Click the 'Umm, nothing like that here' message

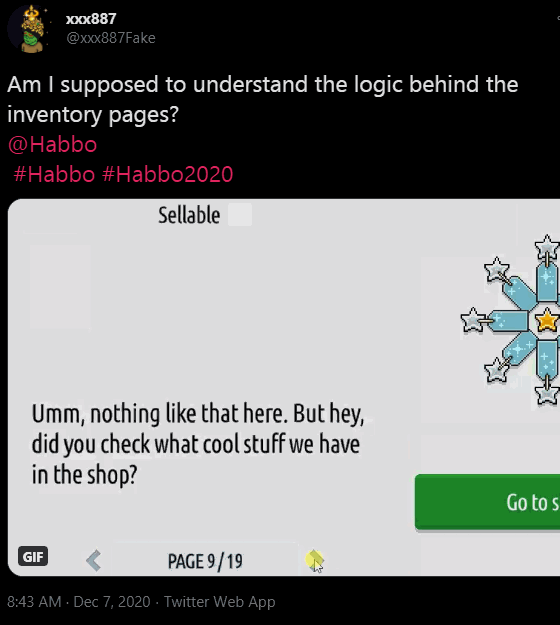198,444
